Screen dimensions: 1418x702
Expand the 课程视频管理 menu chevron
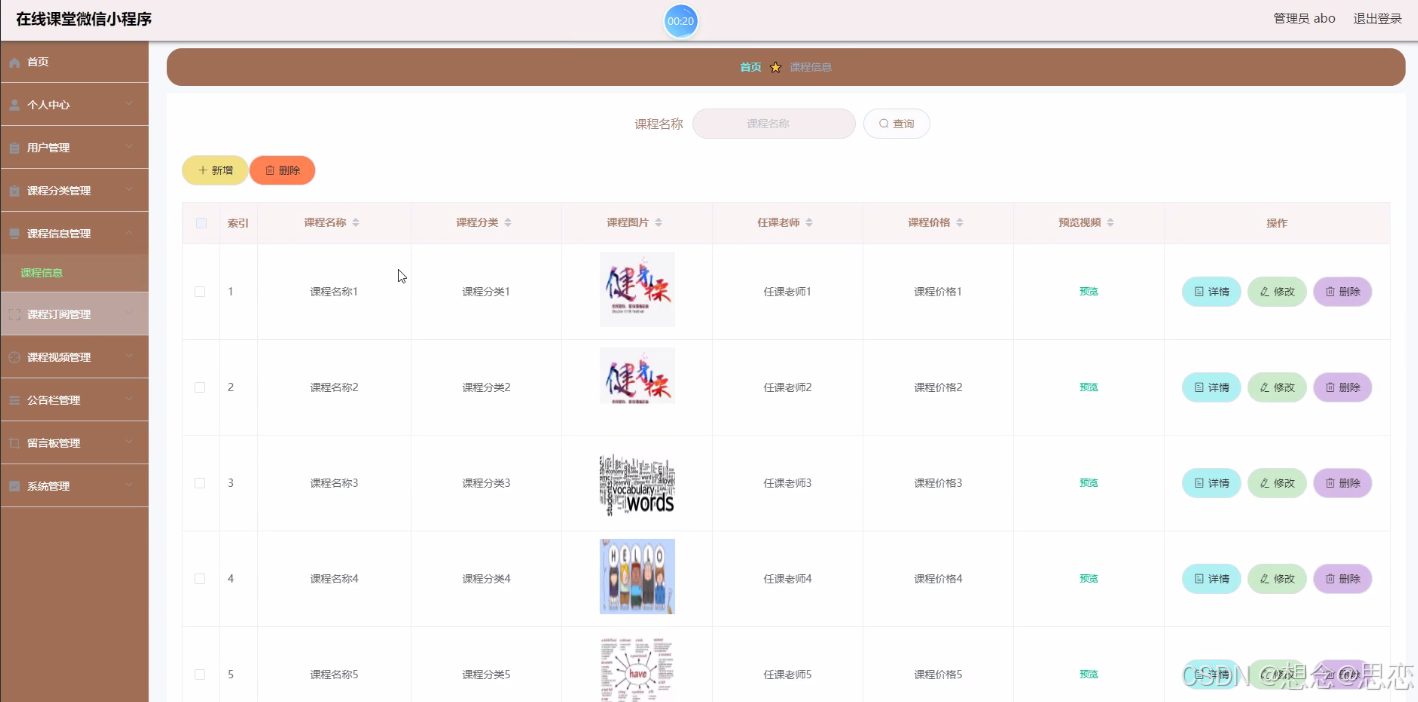click(x=130, y=357)
